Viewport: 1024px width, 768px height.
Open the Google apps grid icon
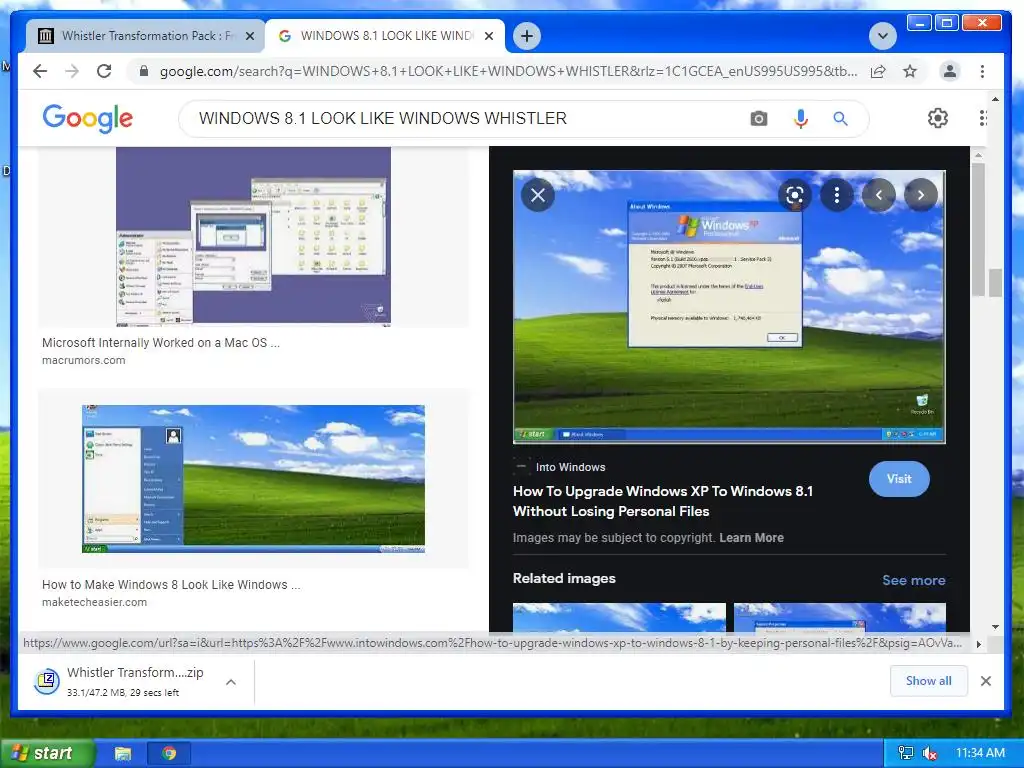tap(982, 118)
